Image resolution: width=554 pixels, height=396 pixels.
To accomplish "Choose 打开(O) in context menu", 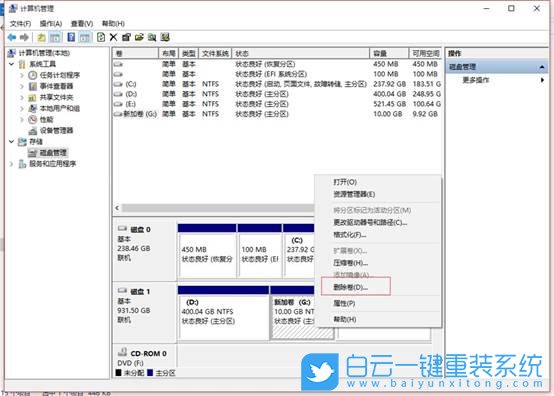I will [x=378, y=182].
